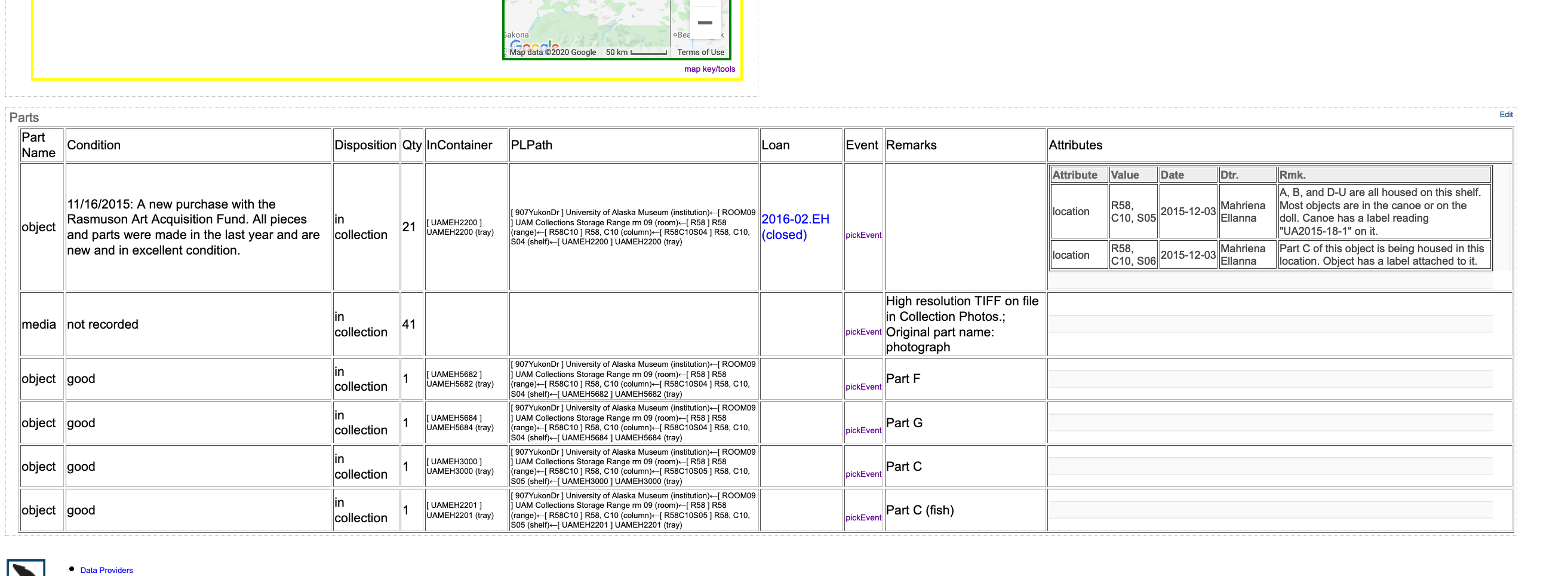Select the remark beginning "Part C of this object"

(x=1382, y=255)
